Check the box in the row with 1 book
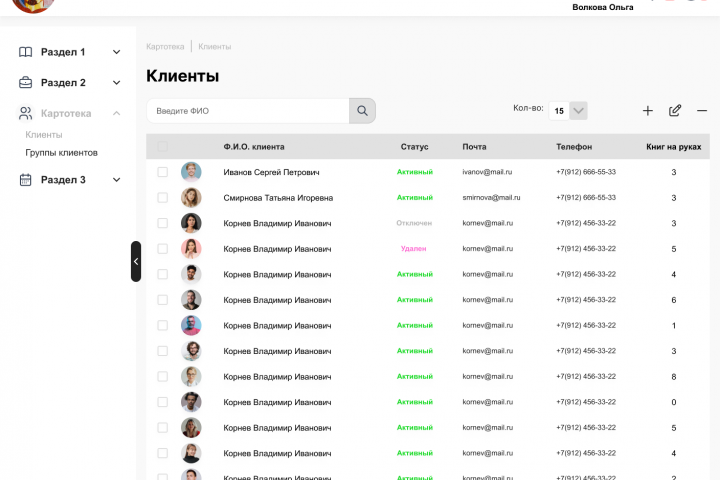This screenshot has width=720, height=480. click(163, 325)
